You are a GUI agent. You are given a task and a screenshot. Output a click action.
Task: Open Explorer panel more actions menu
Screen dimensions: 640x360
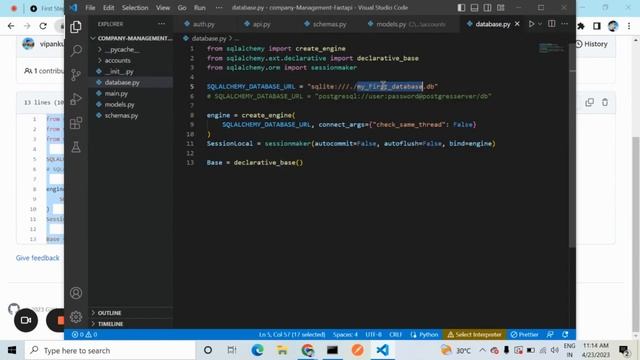point(162,24)
